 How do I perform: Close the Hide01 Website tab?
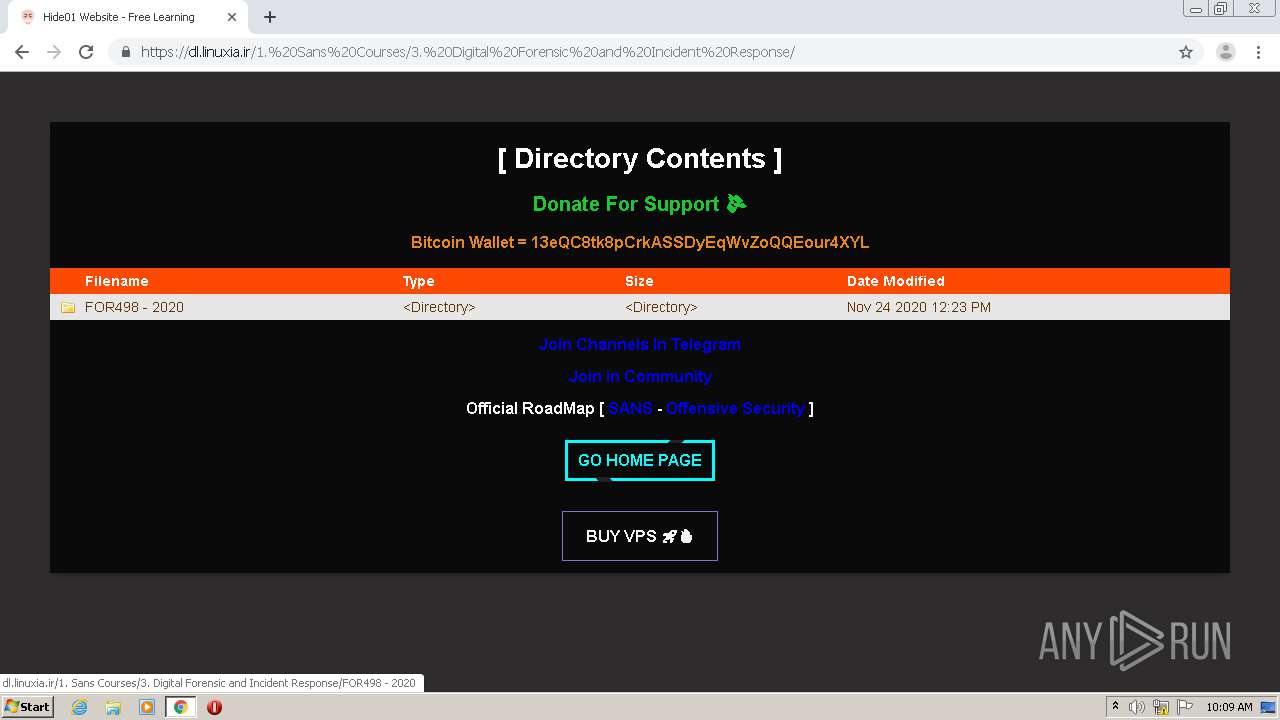[232, 17]
